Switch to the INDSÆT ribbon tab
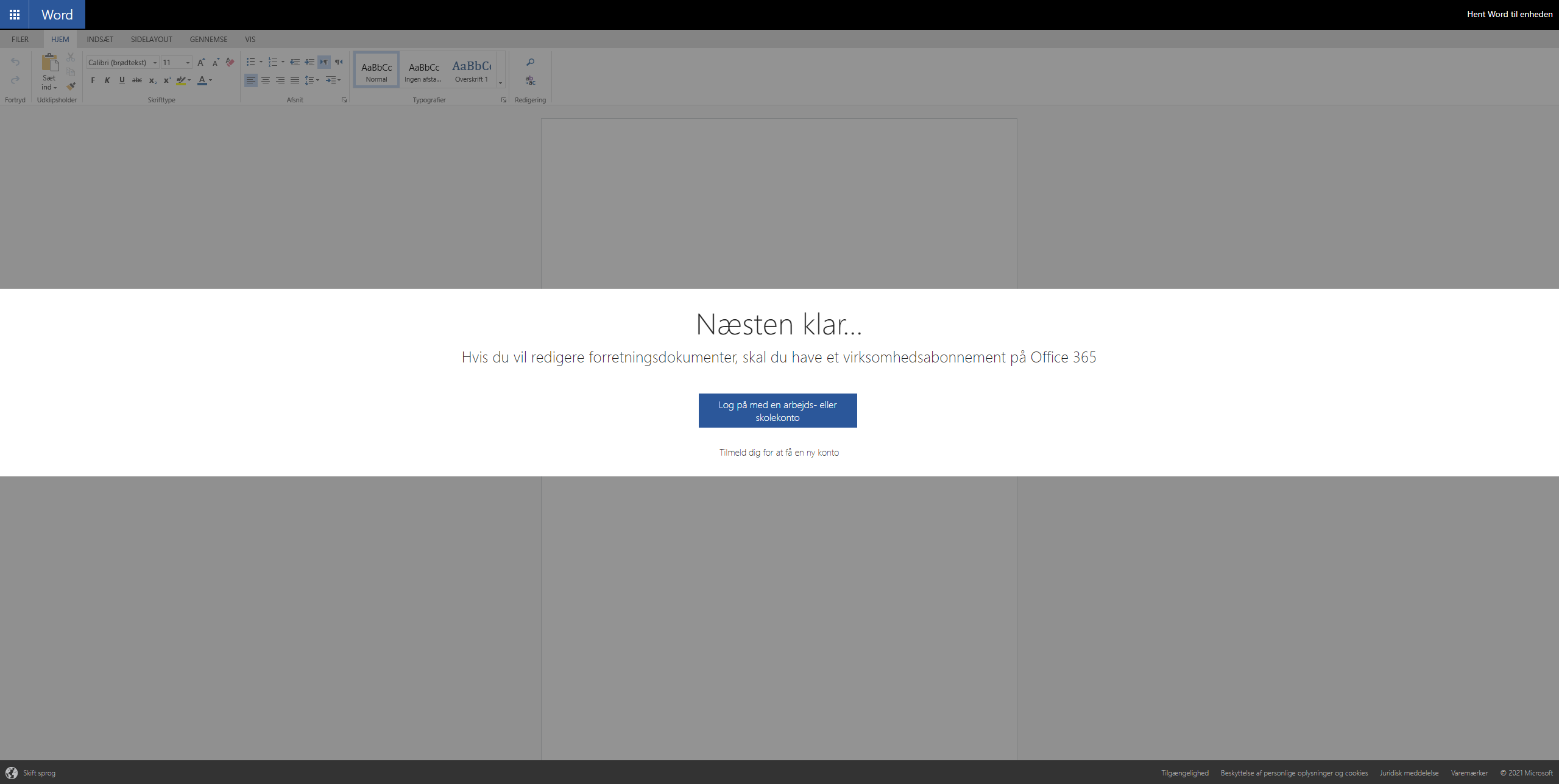This screenshot has width=1559, height=784. pos(100,40)
